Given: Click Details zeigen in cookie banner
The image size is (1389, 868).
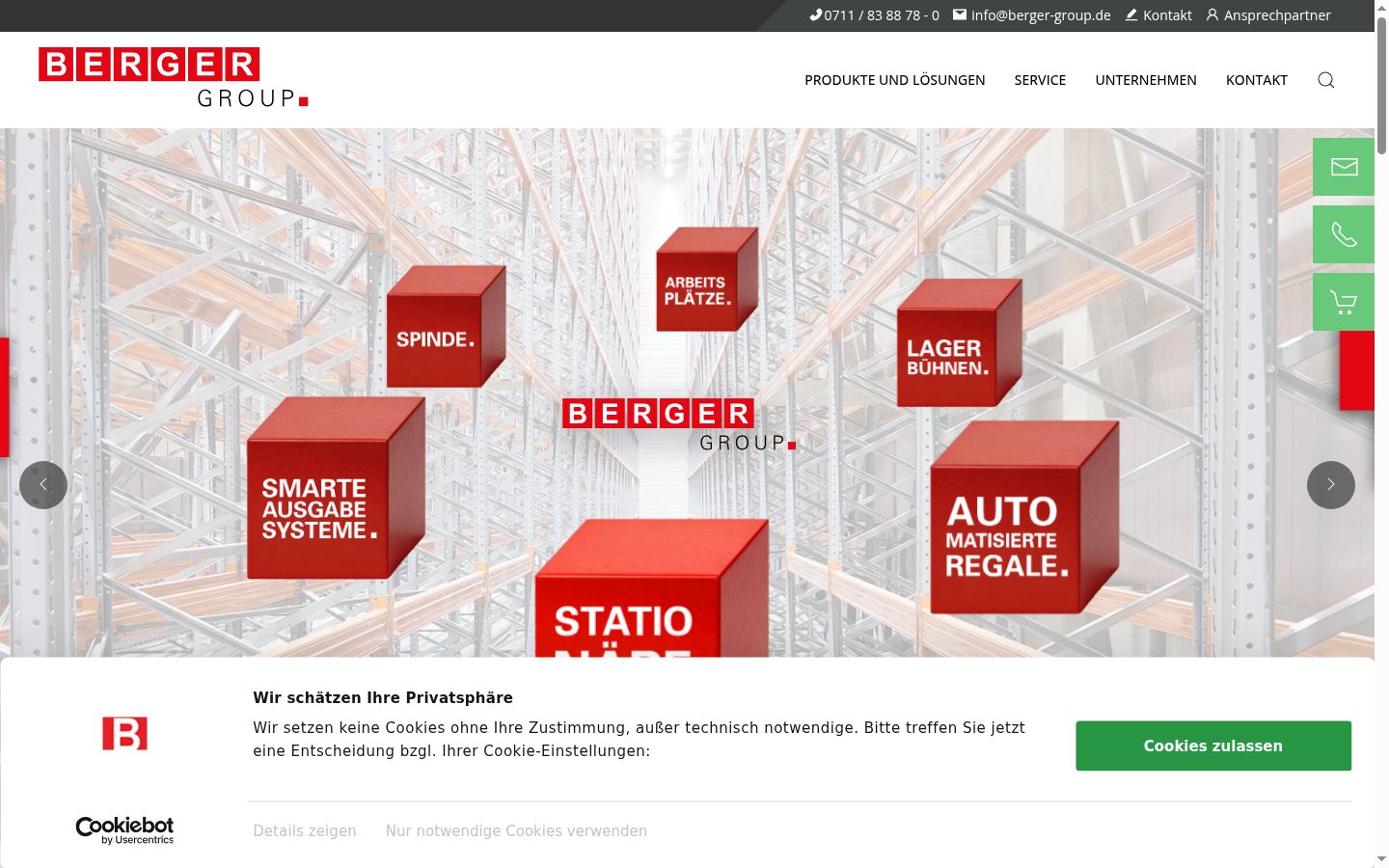Looking at the screenshot, I should pos(305,830).
